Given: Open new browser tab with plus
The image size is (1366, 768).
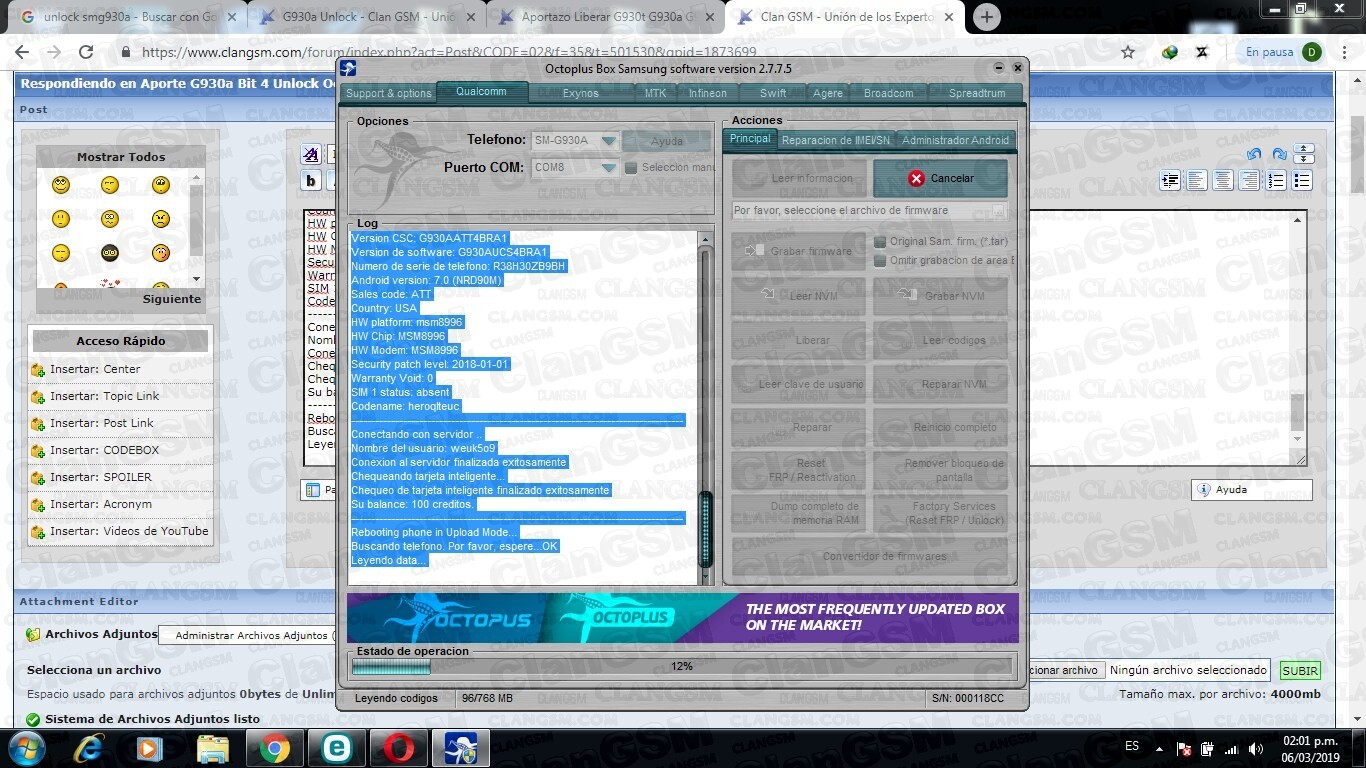Looking at the screenshot, I should coord(986,17).
